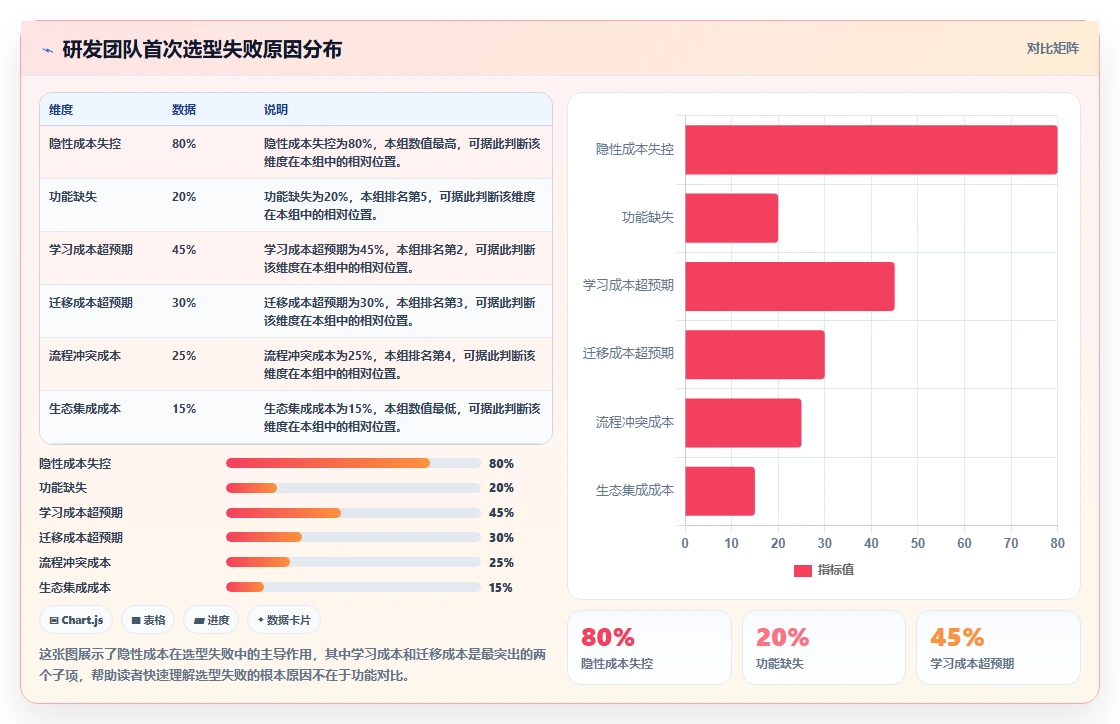The height and width of the screenshot is (724, 1120).
Task: Click the 隐性成本失控为80% description cell
Action: pos(402,153)
